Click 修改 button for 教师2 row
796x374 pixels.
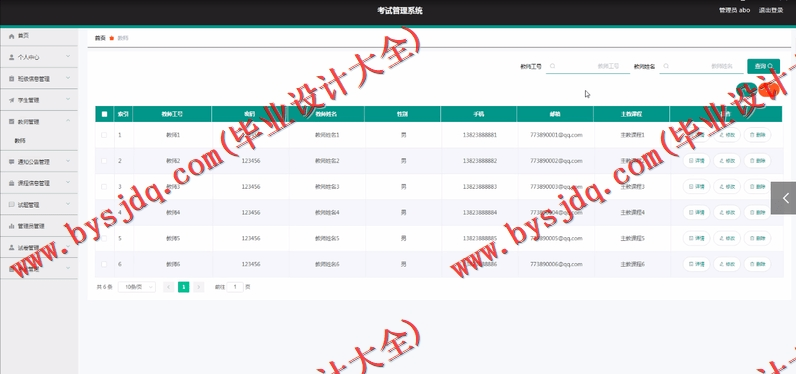pyautogui.click(x=727, y=161)
